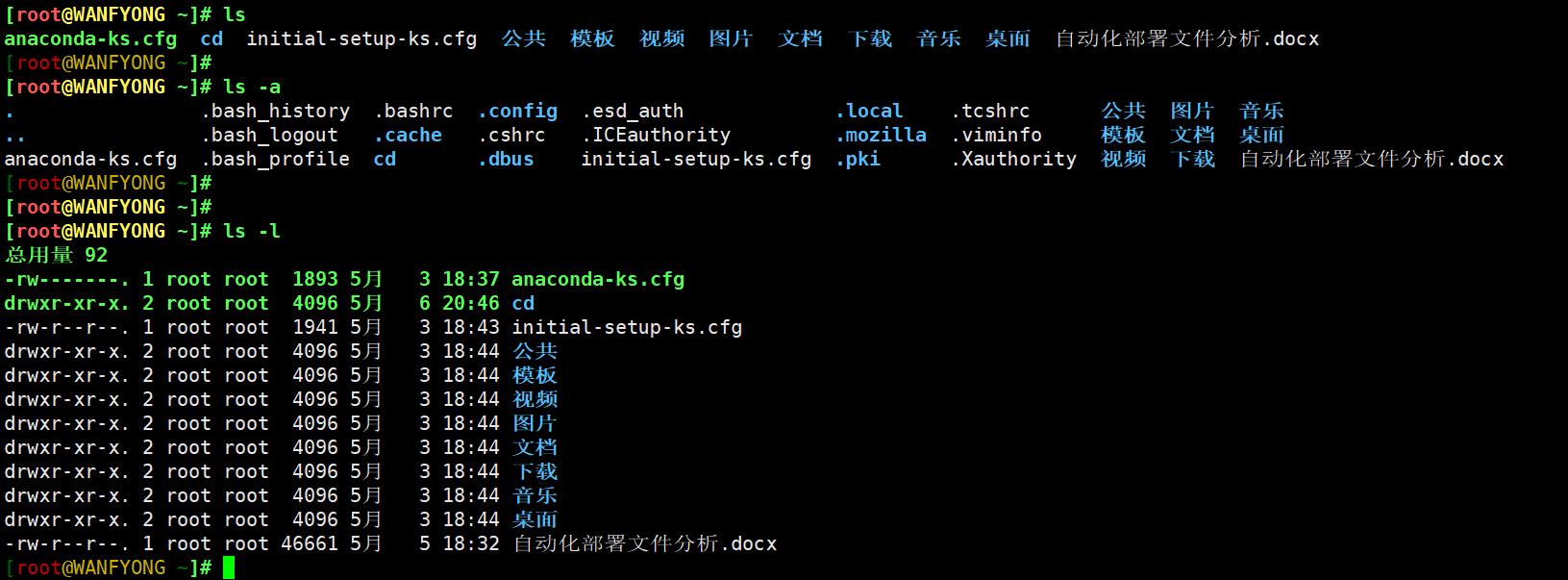
Task: Click the blue 'cd' directory in the long listing
Action: (523, 304)
